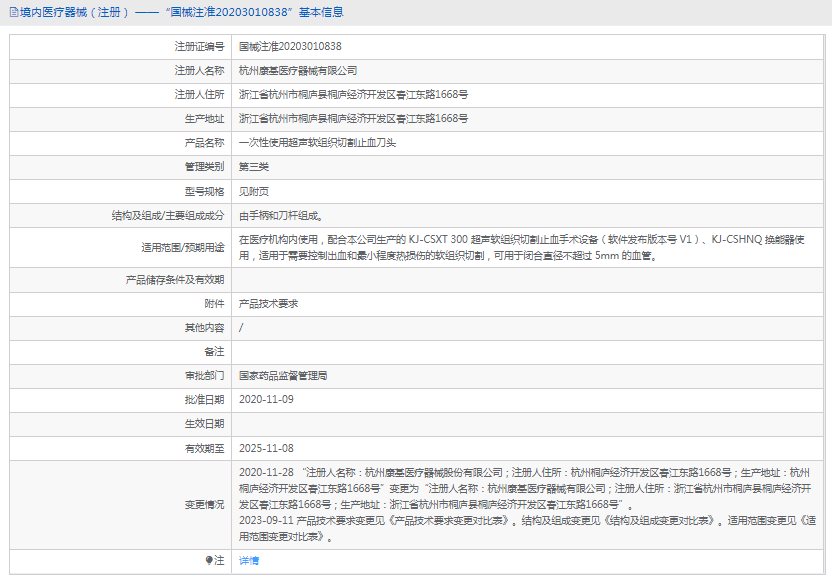
Task: Select the 产品名称 row label
Action: 204,143
